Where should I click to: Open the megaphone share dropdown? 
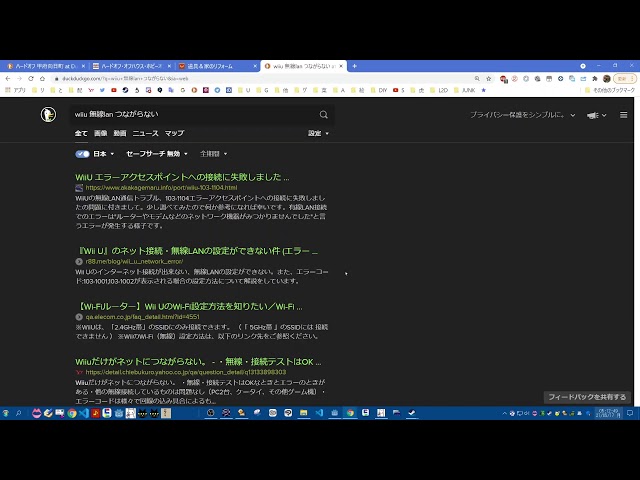[596, 116]
